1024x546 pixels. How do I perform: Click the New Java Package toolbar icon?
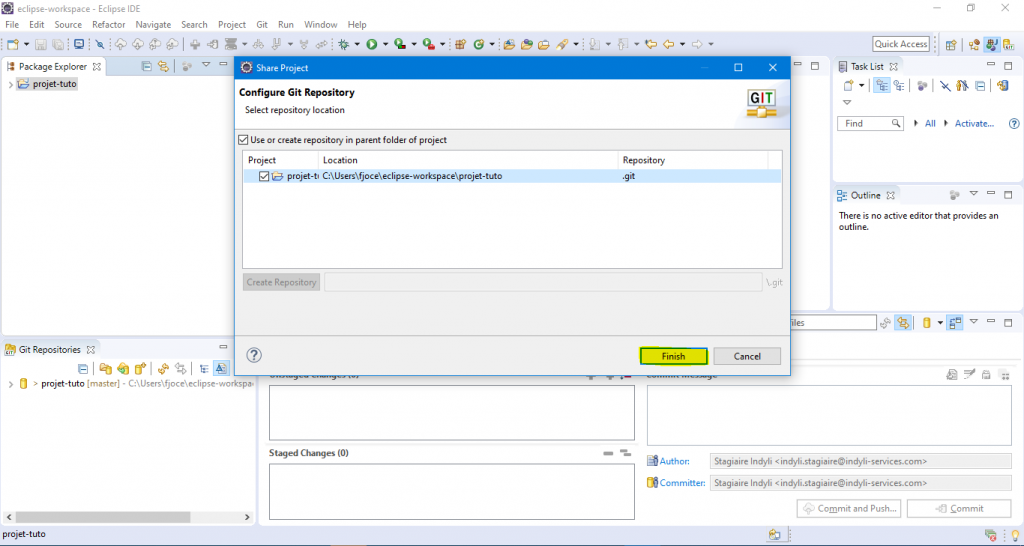point(460,44)
